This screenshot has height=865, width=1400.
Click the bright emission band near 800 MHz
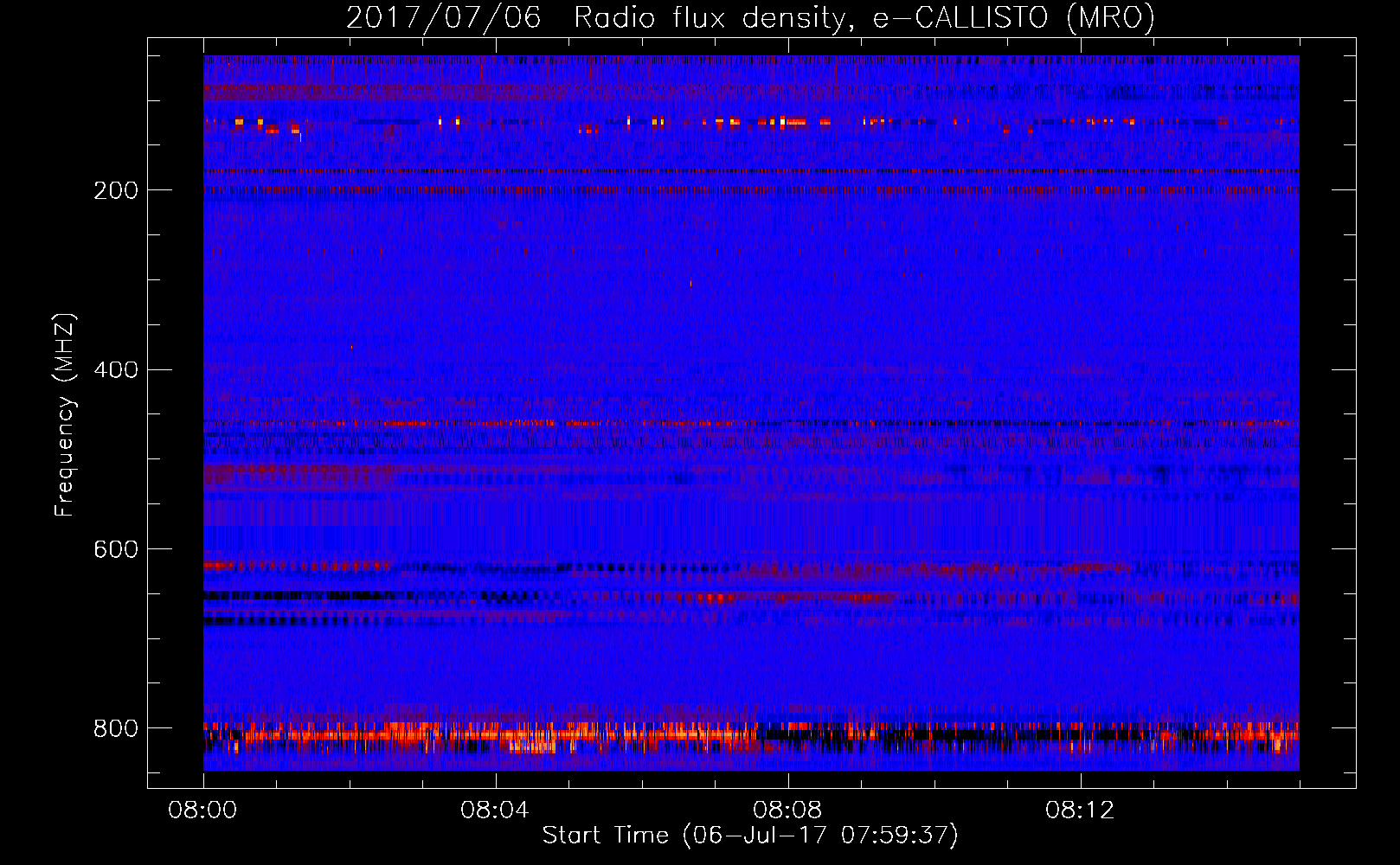[751, 737]
